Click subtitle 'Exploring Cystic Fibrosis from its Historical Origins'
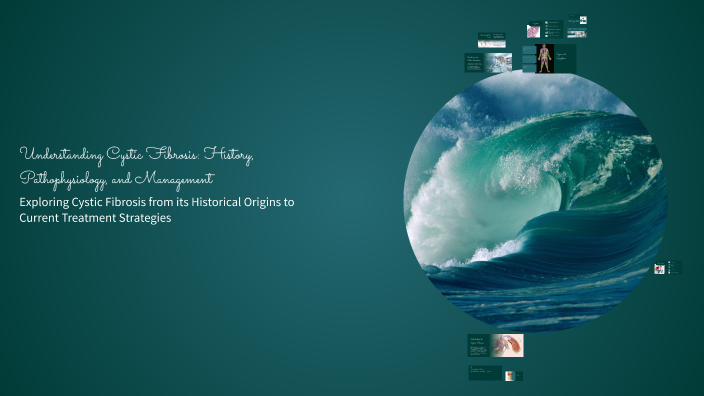Viewport: 704px width, 396px height. point(151,202)
